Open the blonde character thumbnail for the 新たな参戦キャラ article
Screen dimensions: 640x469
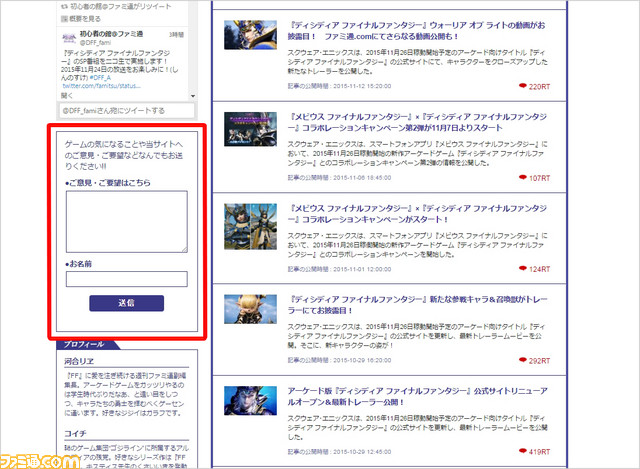[x=250, y=309]
